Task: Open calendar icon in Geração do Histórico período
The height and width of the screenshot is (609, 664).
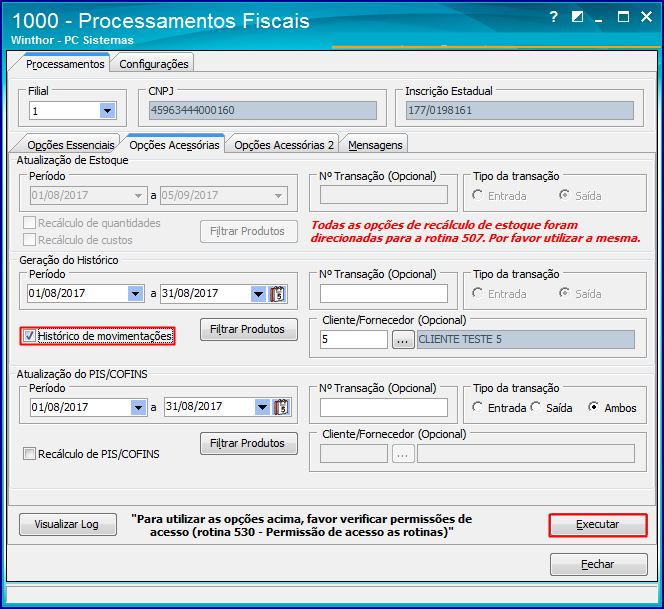Action: coord(278,293)
